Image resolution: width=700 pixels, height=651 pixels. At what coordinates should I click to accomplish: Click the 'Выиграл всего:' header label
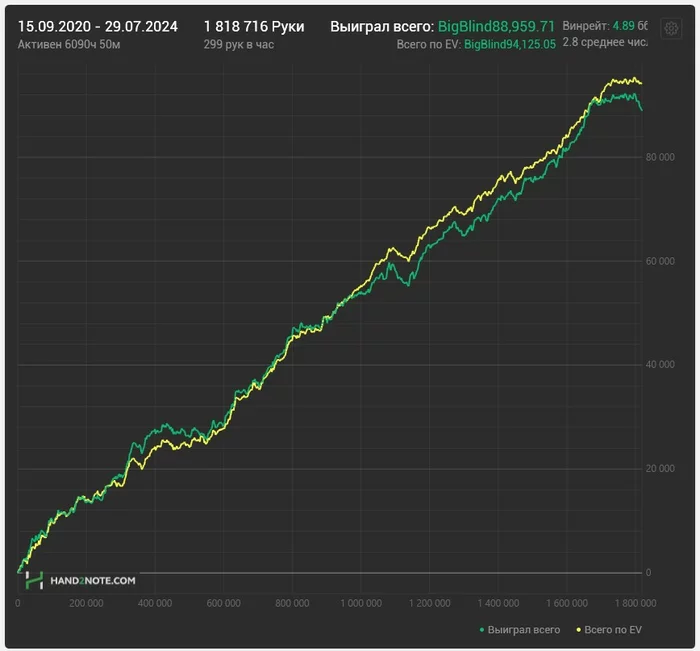click(382, 26)
